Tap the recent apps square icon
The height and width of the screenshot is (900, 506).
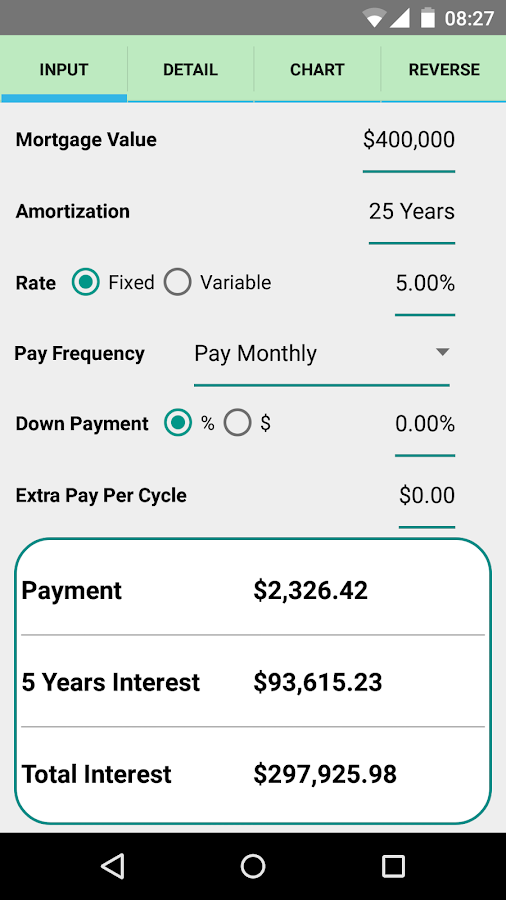point(394,866)
